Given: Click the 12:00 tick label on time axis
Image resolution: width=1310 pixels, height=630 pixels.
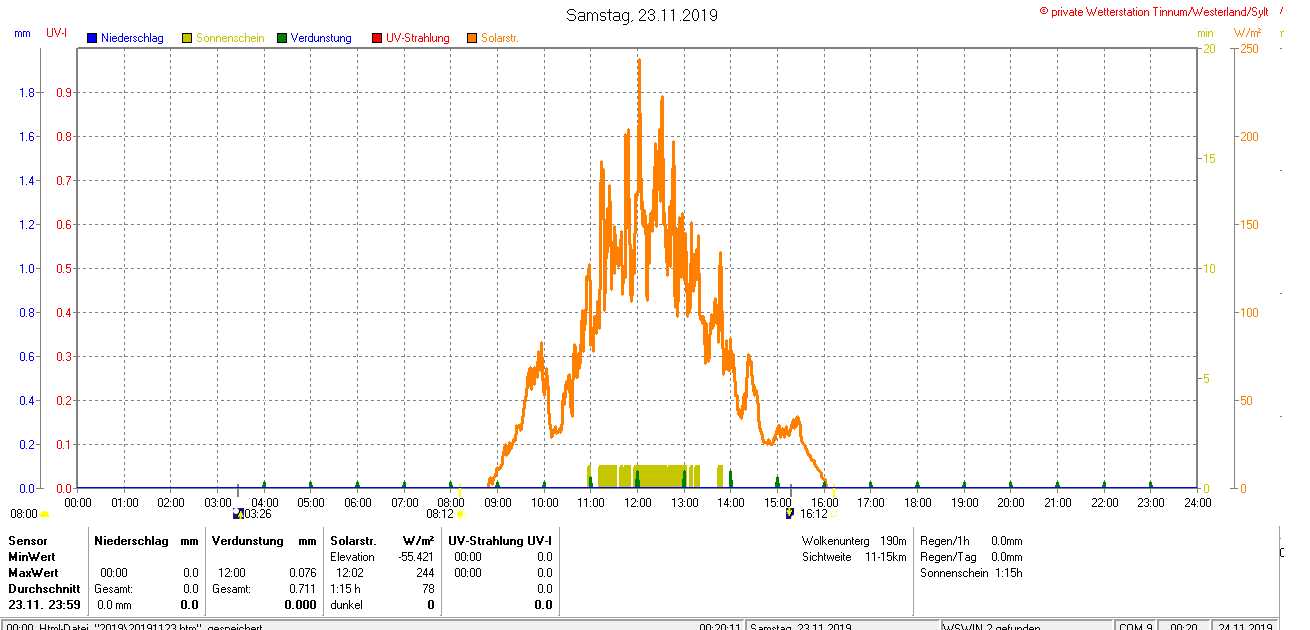Looking at the screenshot, I should (637, 502).
